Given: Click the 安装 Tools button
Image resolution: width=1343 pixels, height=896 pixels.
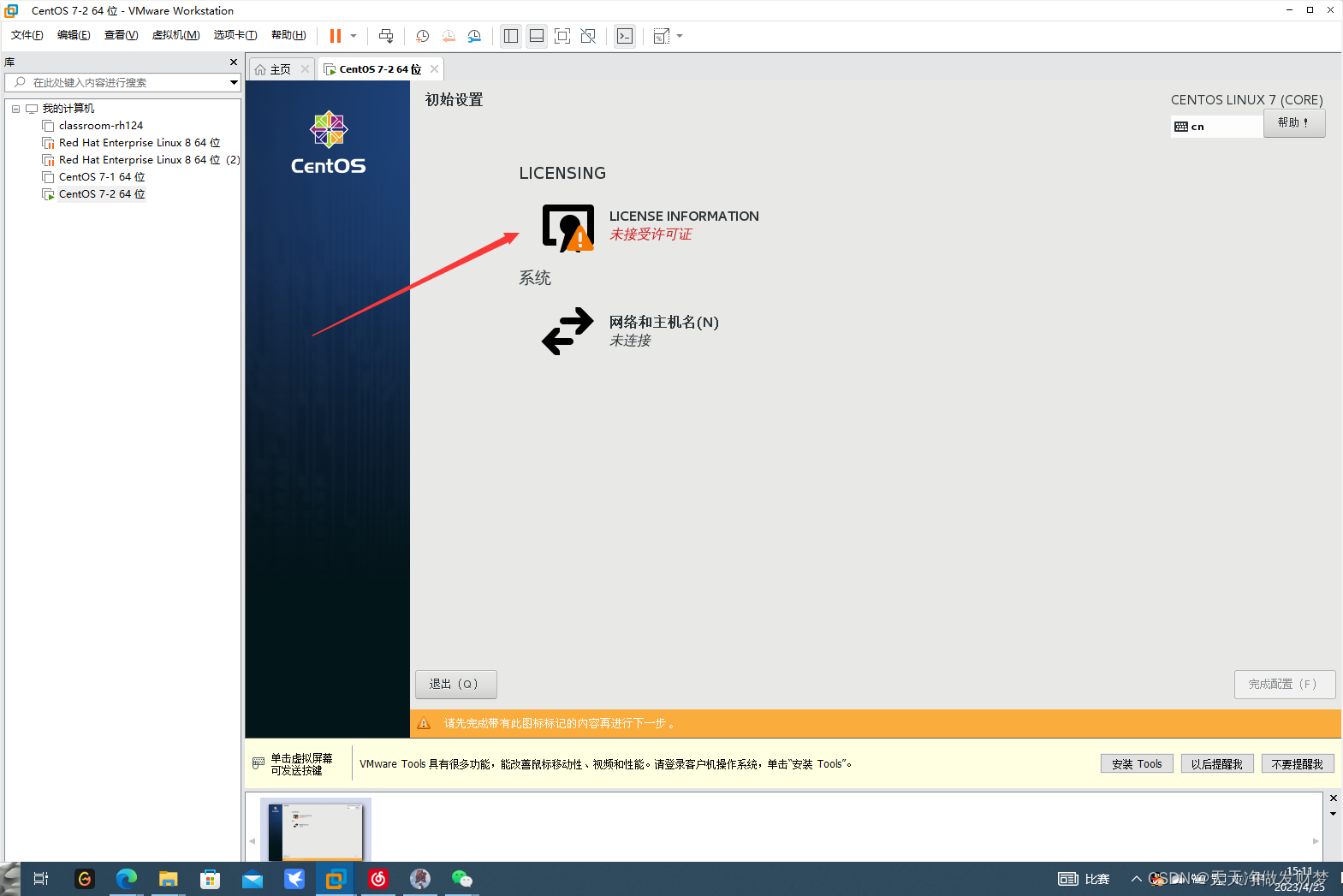Looking at the screenshot, I should pos(1137,764).
